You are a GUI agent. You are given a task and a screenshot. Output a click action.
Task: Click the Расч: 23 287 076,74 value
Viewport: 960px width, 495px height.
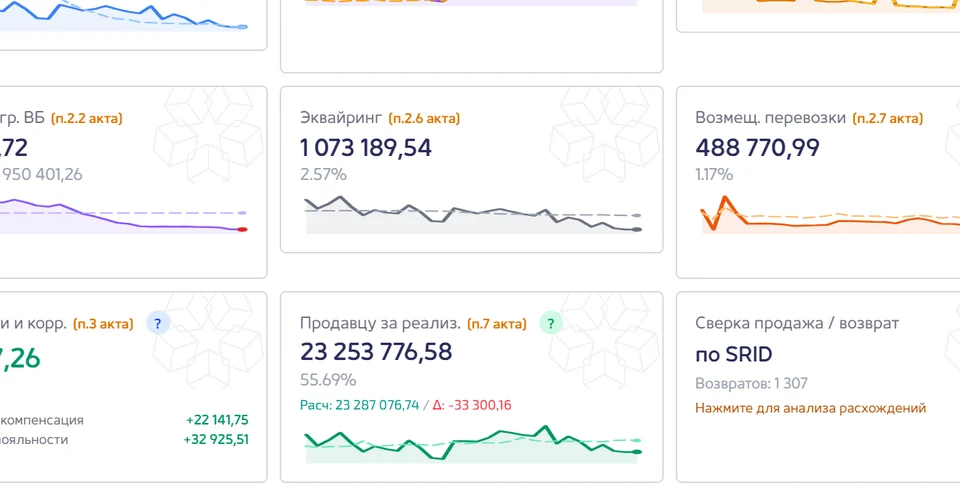359,405
